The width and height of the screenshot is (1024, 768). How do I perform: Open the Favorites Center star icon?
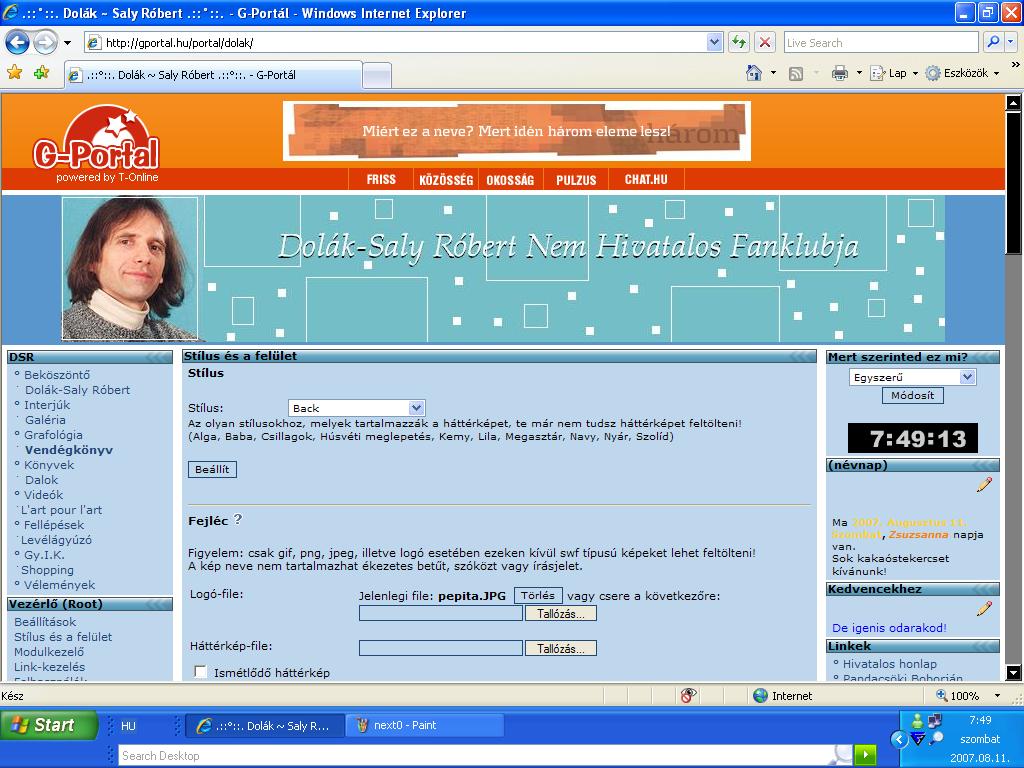pos(14,72)
